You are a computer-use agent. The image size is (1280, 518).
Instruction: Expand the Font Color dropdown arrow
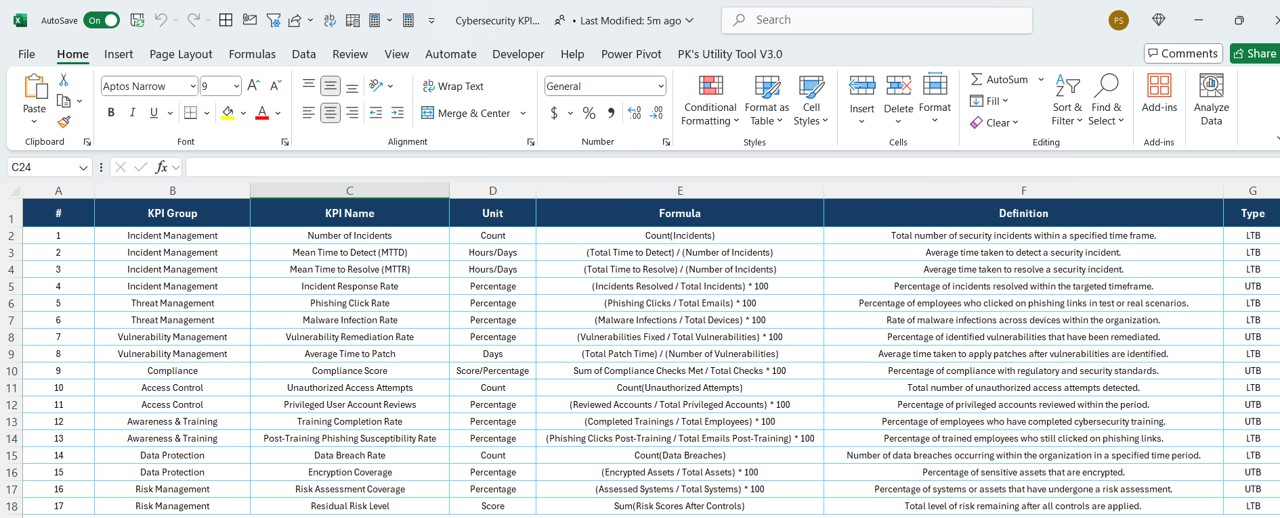pyautogui.click(x=278, y=113)
